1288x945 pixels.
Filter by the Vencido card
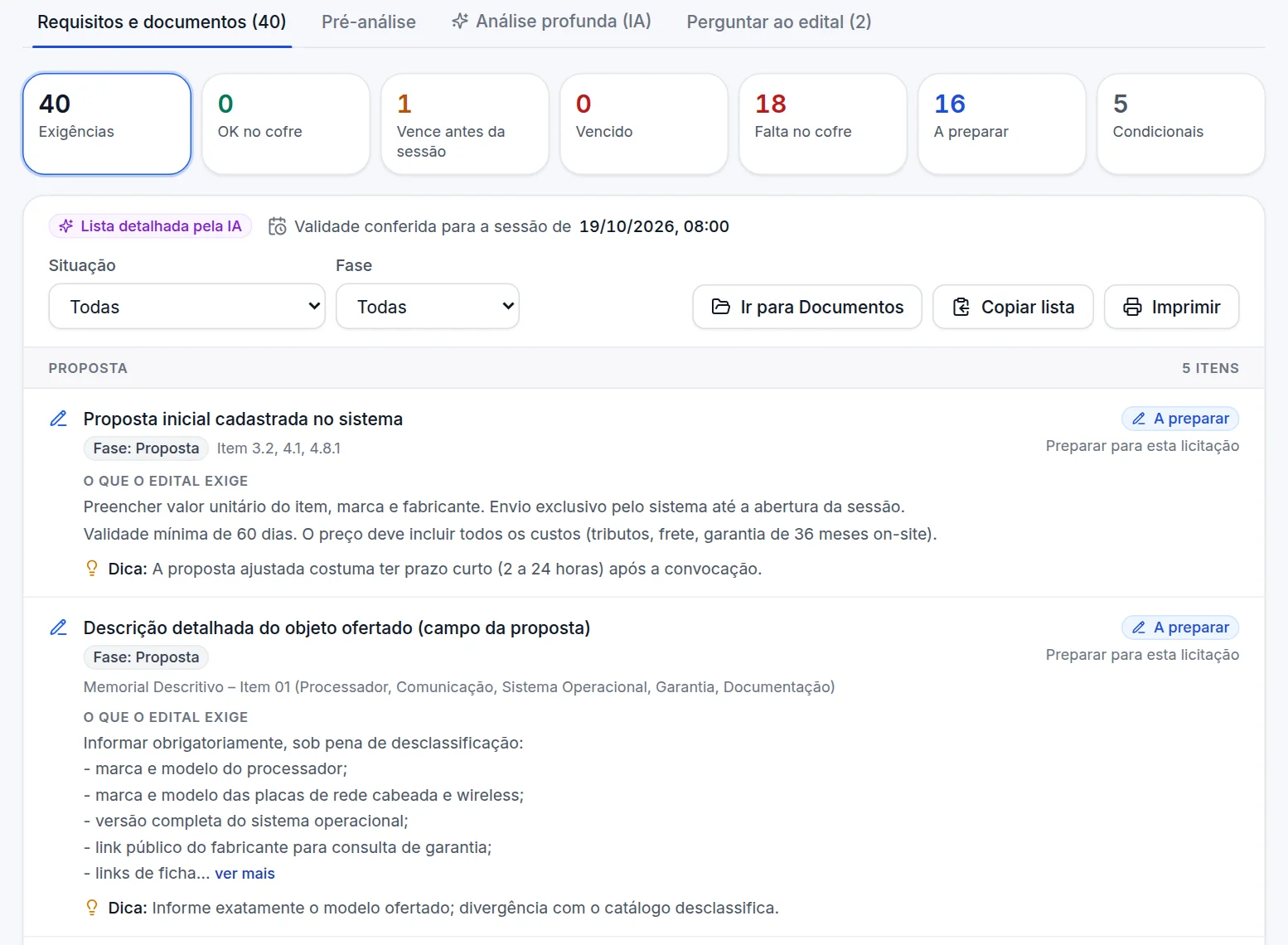[644, 124]
